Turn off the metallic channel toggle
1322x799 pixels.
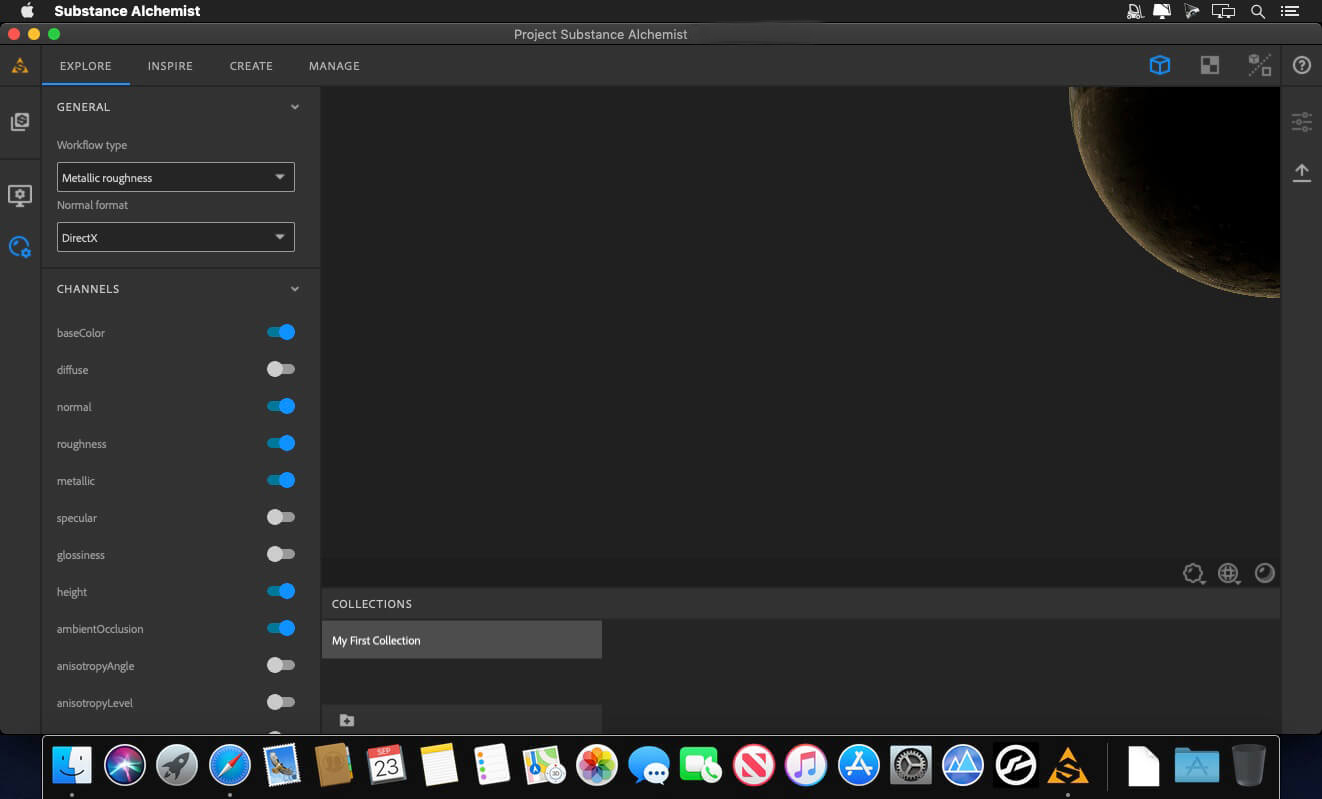click(x=281, y=480)
